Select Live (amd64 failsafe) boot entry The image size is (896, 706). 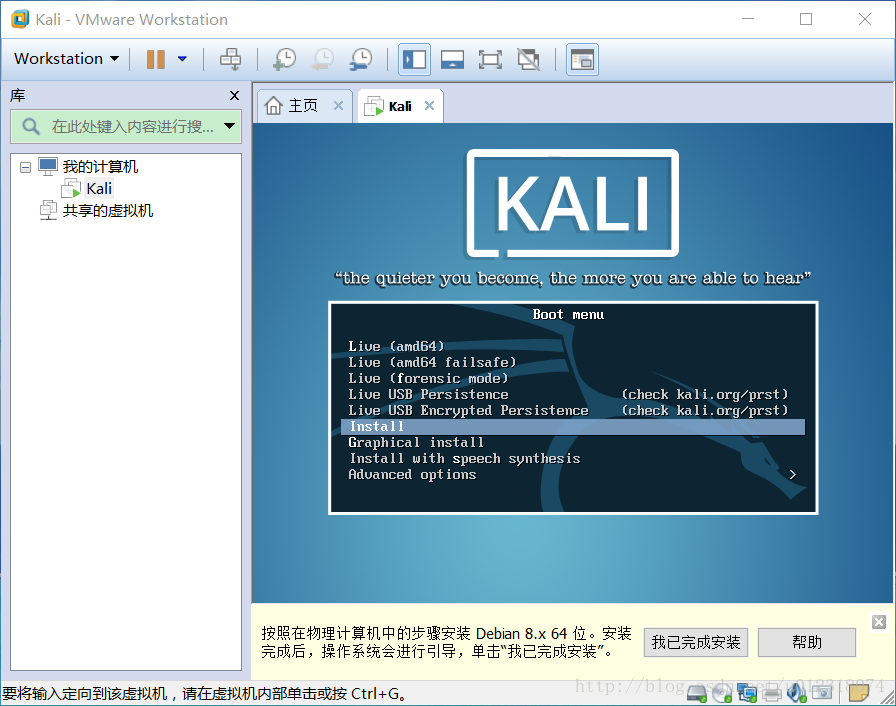(x=432, y=362)
